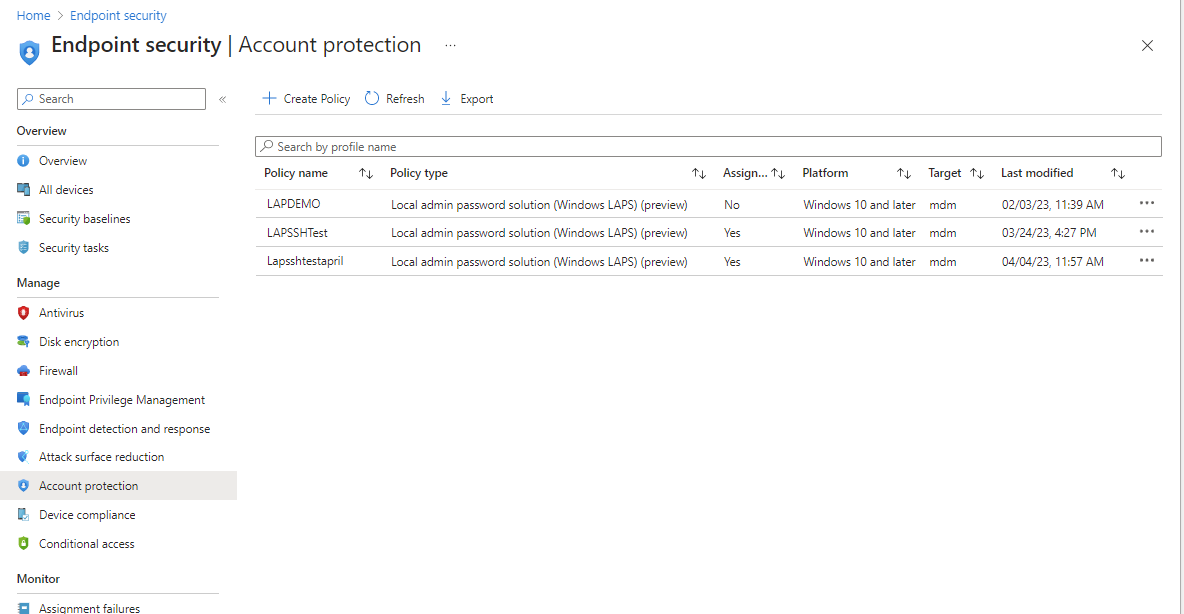This screenshot has height=614, width=1184.
Task: Sort the list by Last modified
Action: click(1118, 173)
